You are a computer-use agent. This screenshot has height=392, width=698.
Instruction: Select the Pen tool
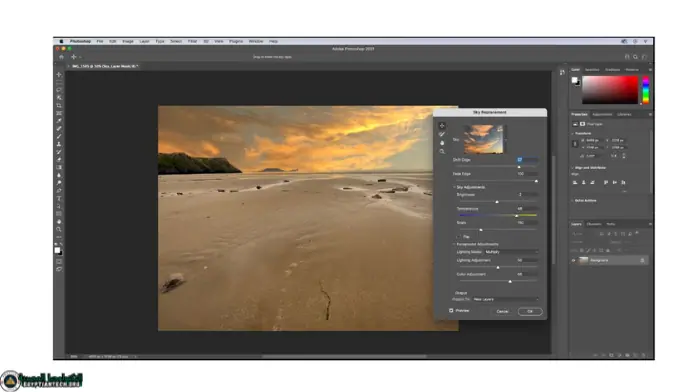tap(59, 190)
